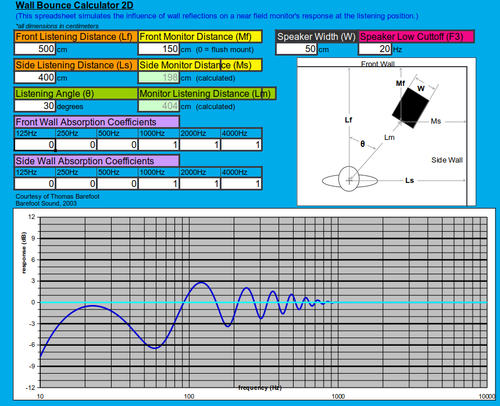Click the 100 tick label on frequency axis
Image resolution: width=500 pixels, height=406 pixels.
tap(189, 396)
